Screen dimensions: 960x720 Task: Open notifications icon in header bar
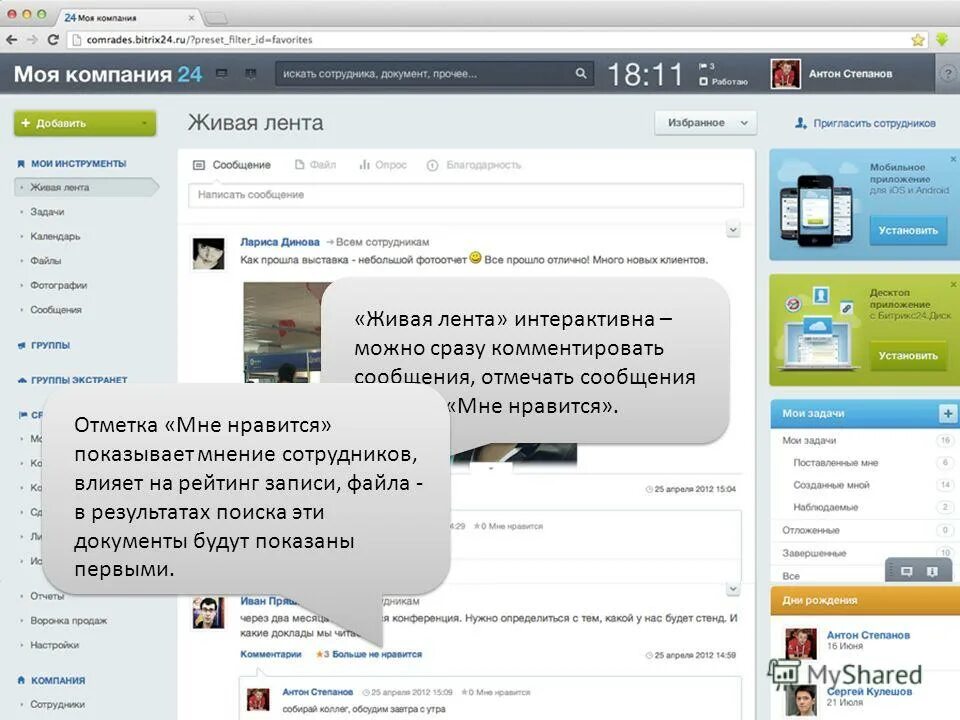point(250,73)
